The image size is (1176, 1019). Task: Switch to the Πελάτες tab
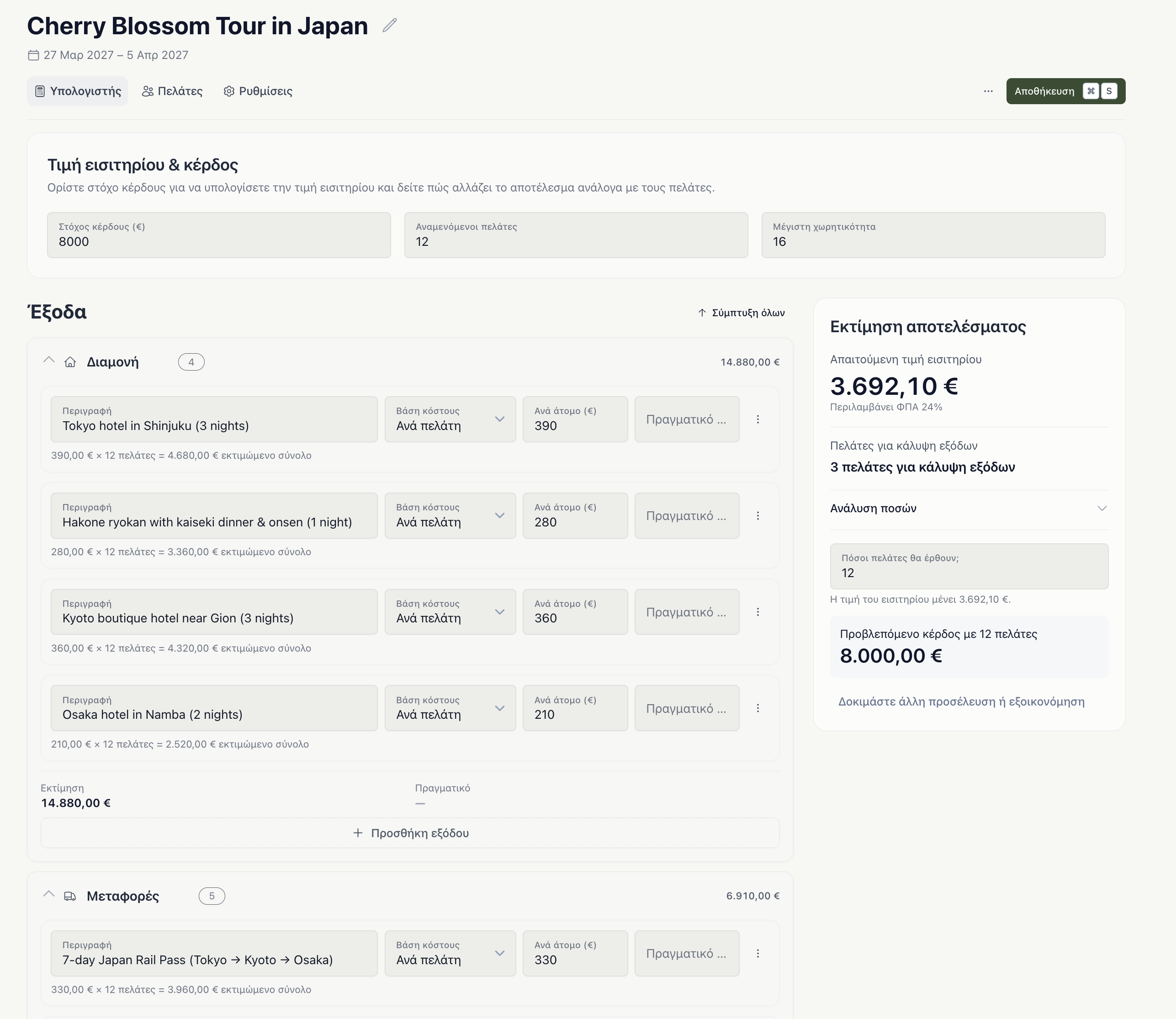(172, 91)
